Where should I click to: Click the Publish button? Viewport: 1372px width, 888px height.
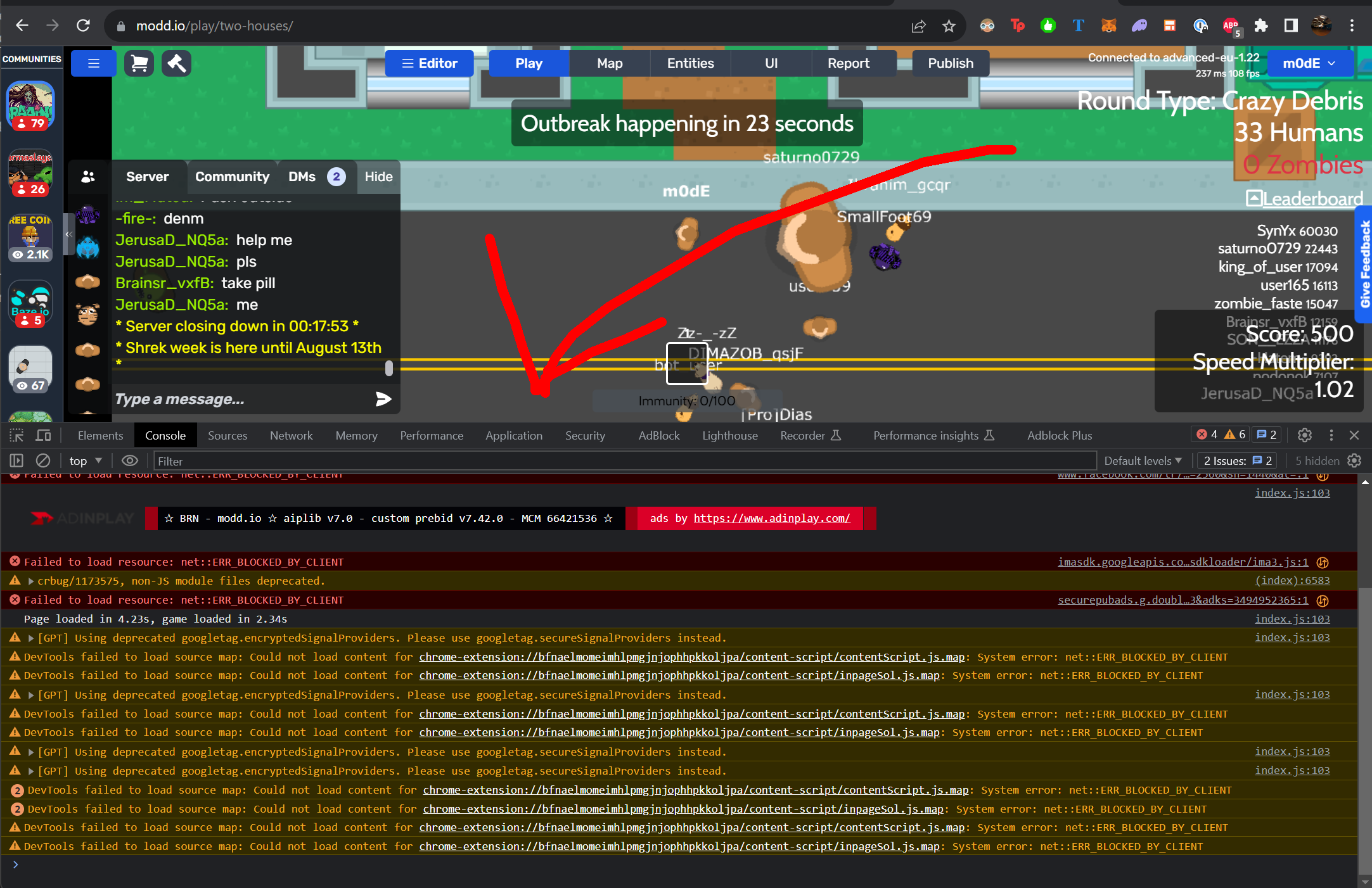click(950, 63)
